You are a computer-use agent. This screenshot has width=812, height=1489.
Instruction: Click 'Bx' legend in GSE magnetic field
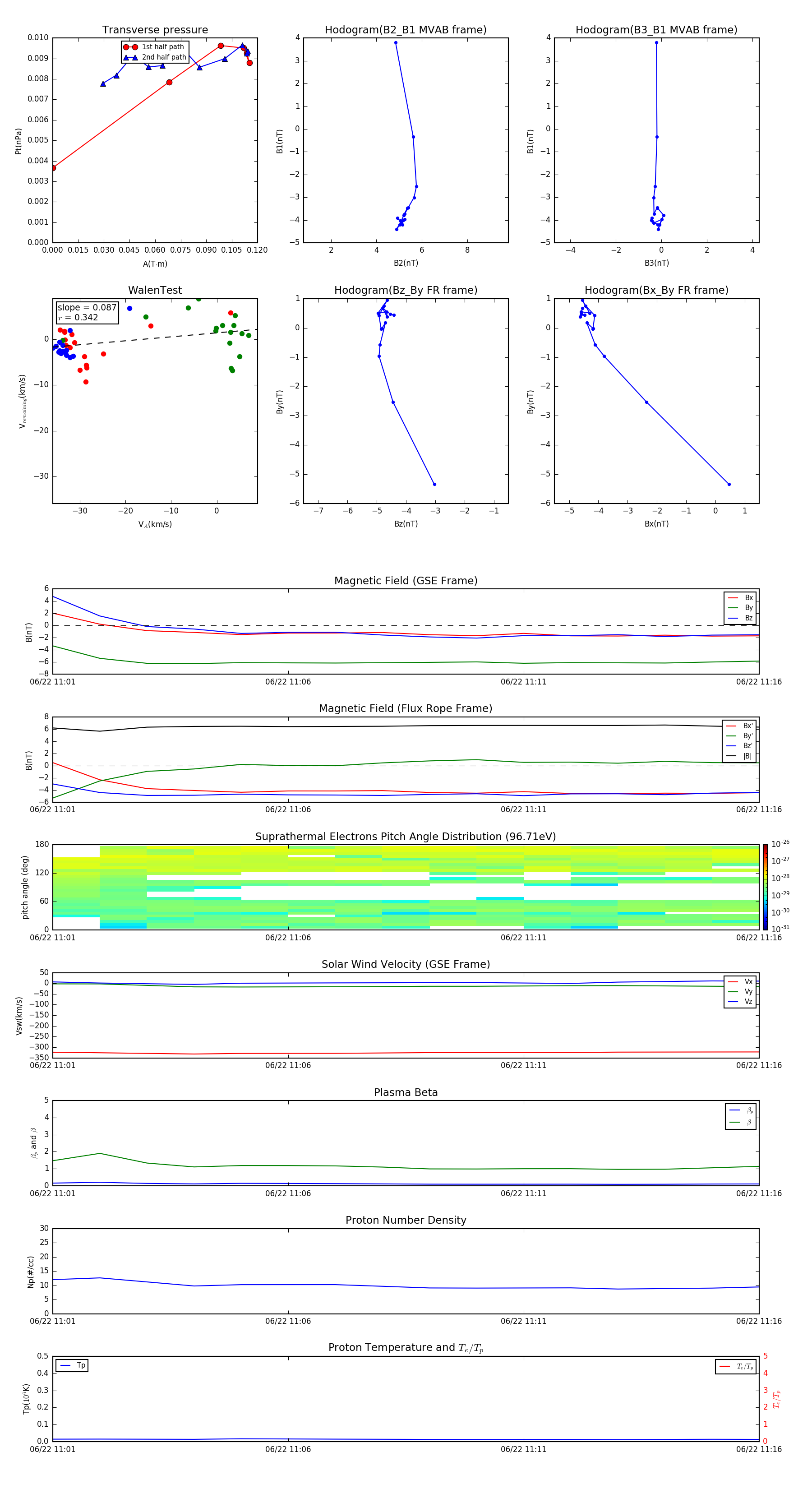[x=740, y=598]
